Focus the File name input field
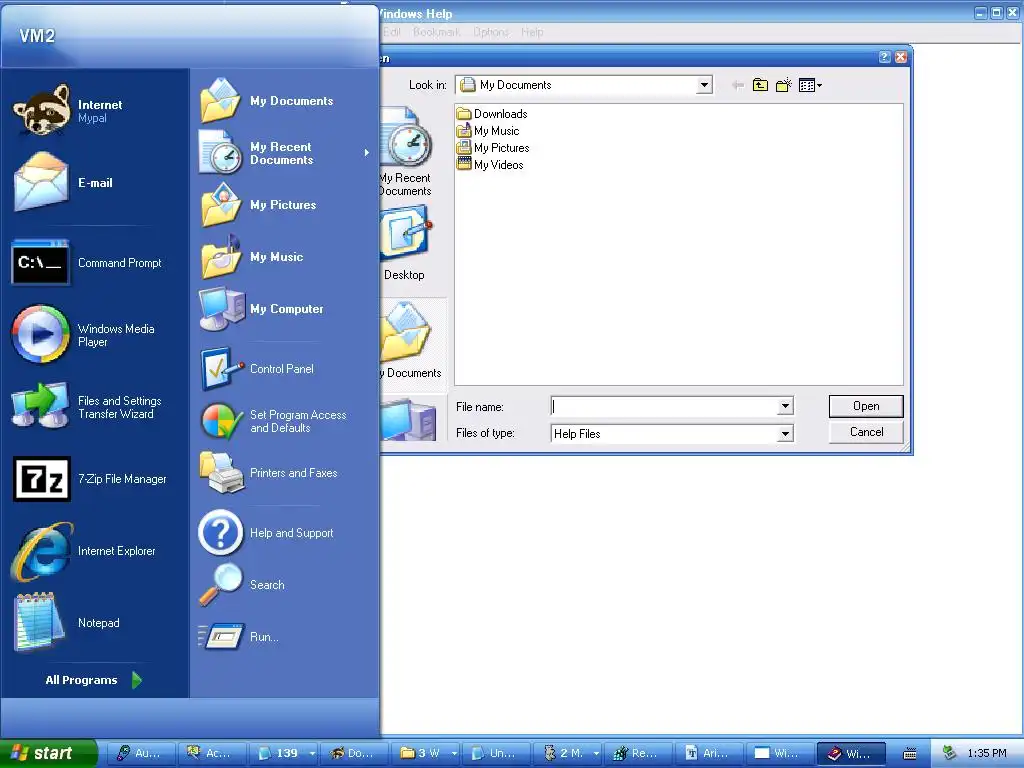Image resolution: width=1024 pixels, height=768 pixels. point(665,407)
